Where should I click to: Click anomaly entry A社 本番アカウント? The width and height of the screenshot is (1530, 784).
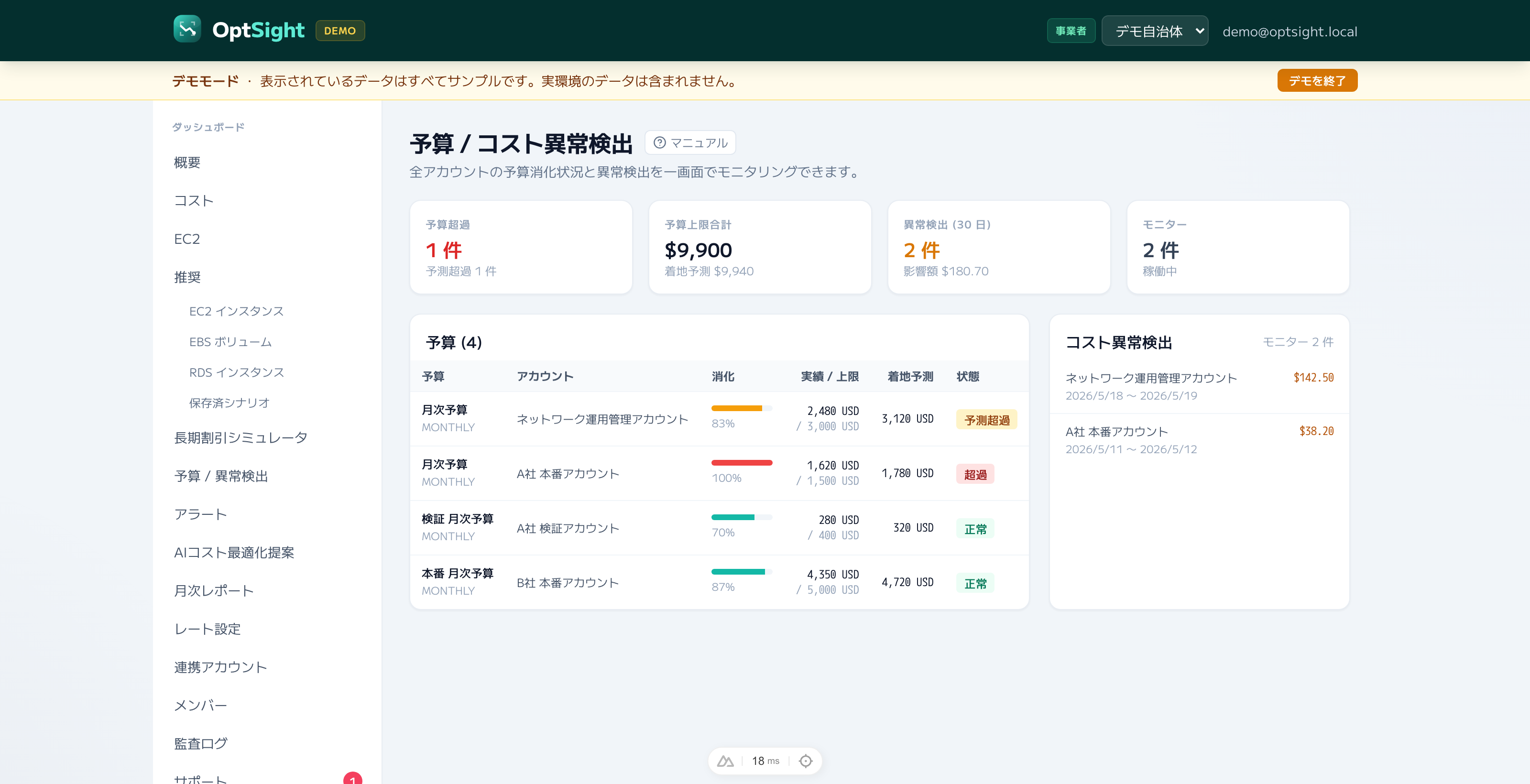[x=1199, y=440]
